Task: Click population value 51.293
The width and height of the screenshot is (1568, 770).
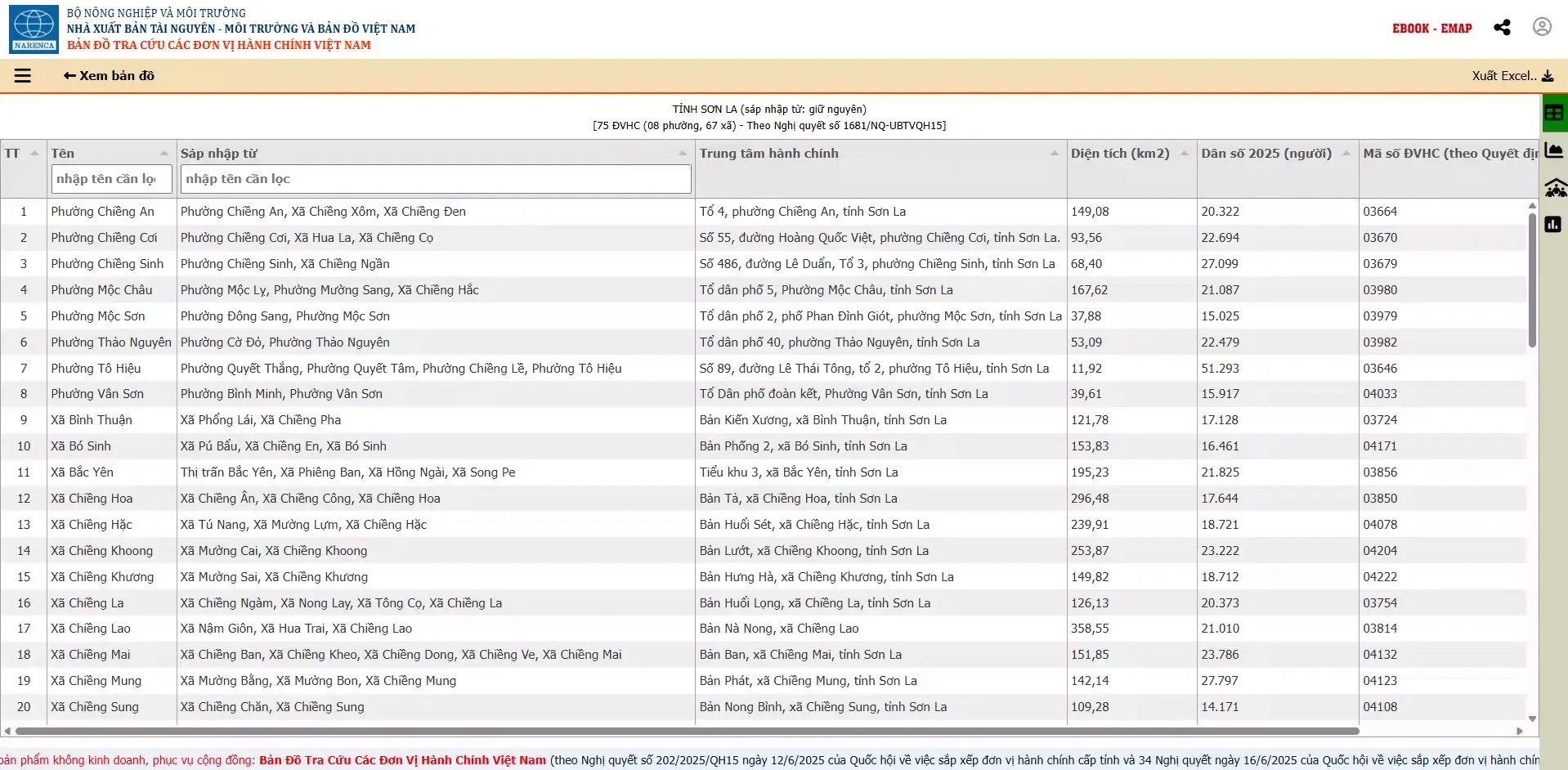Action: 1220,369
